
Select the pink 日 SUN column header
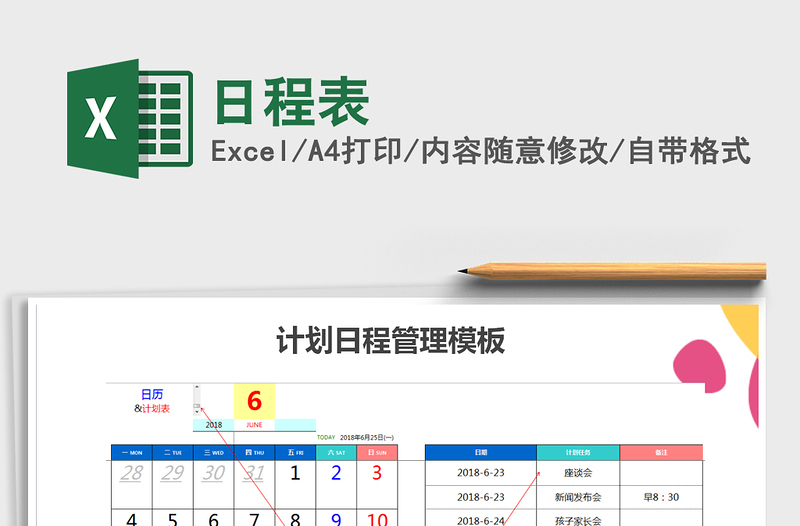coord(377,453)
